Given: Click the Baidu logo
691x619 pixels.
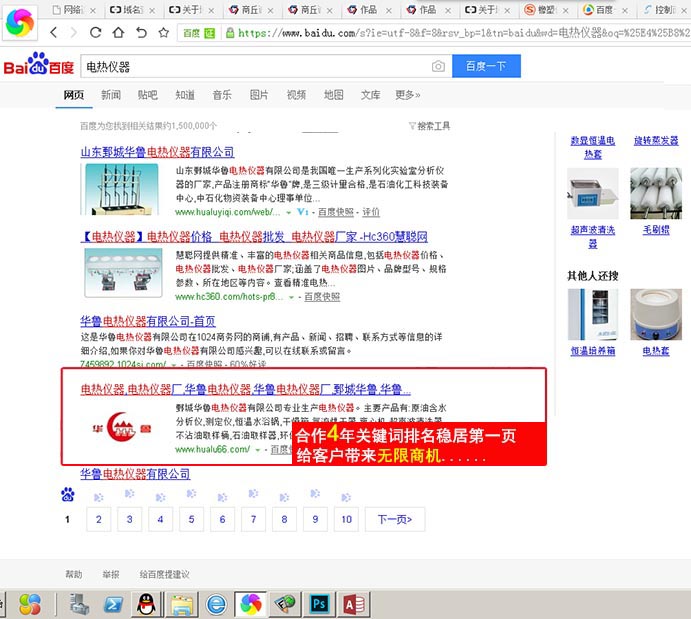Looking at the screenshot, I should tap(39, 64).
